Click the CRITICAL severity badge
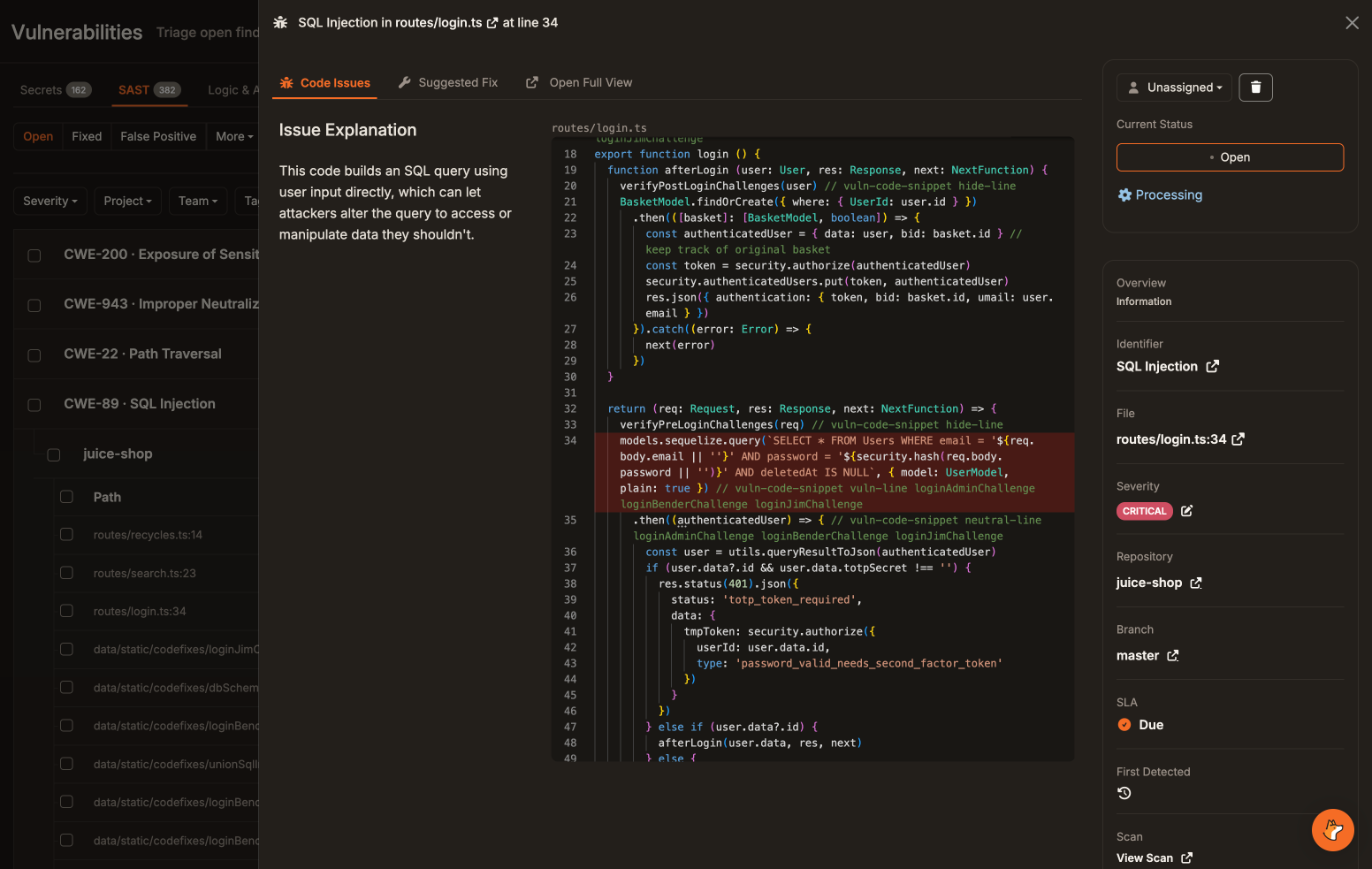This screenshot has height=869, width=1372. (x=1145, y=511)
